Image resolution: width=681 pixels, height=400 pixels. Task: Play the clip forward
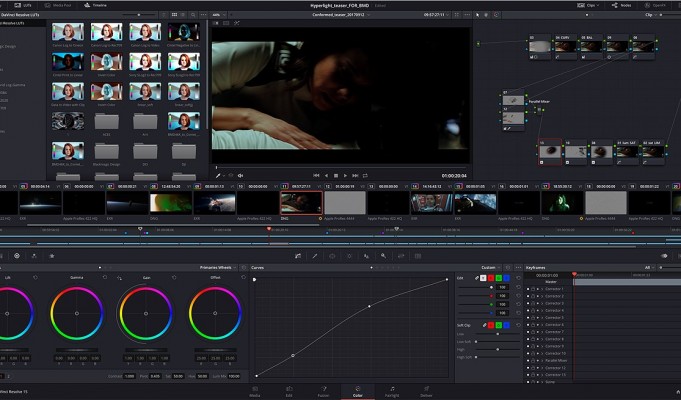pyautogui.click(x=345, y=175)
